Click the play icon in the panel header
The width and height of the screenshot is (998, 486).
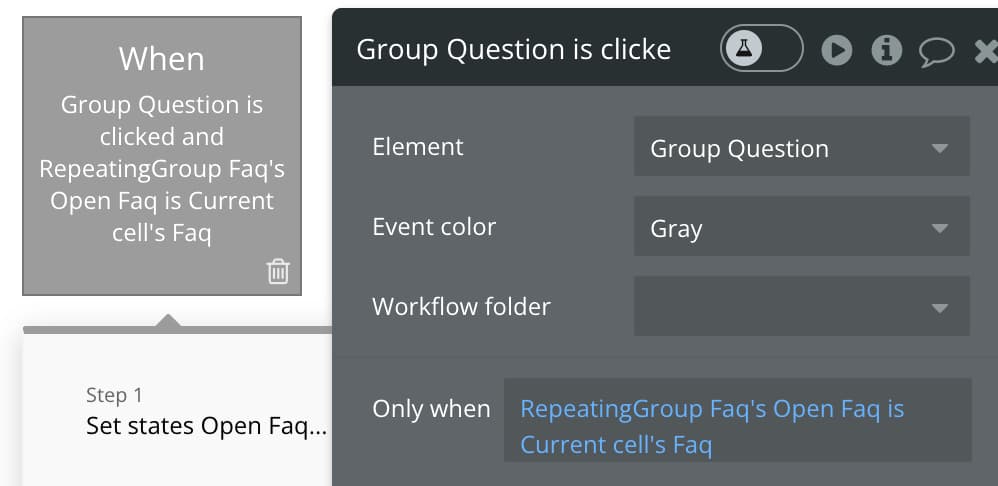click(x=837, y=50)
